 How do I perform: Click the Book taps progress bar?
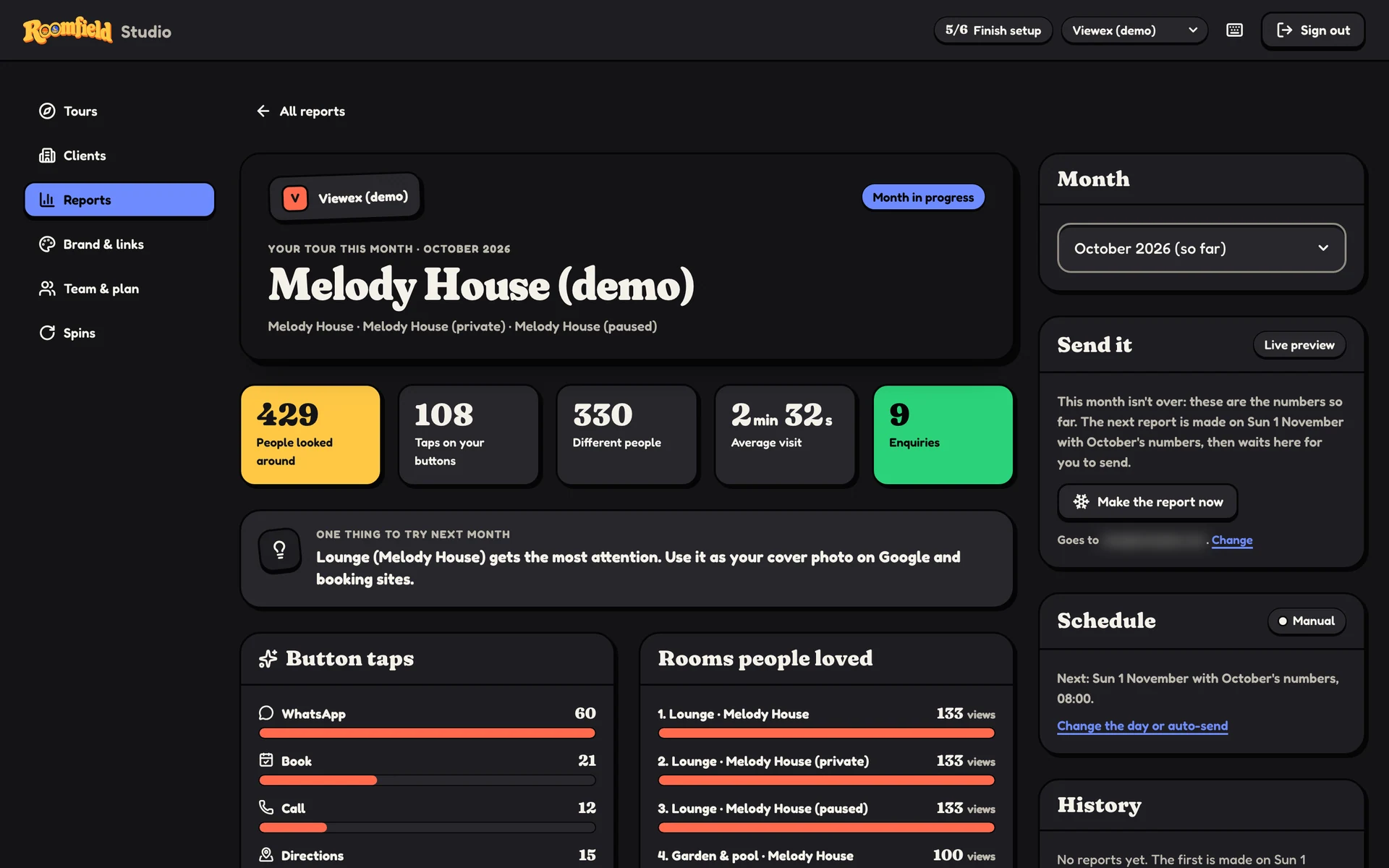coord(427,780)
